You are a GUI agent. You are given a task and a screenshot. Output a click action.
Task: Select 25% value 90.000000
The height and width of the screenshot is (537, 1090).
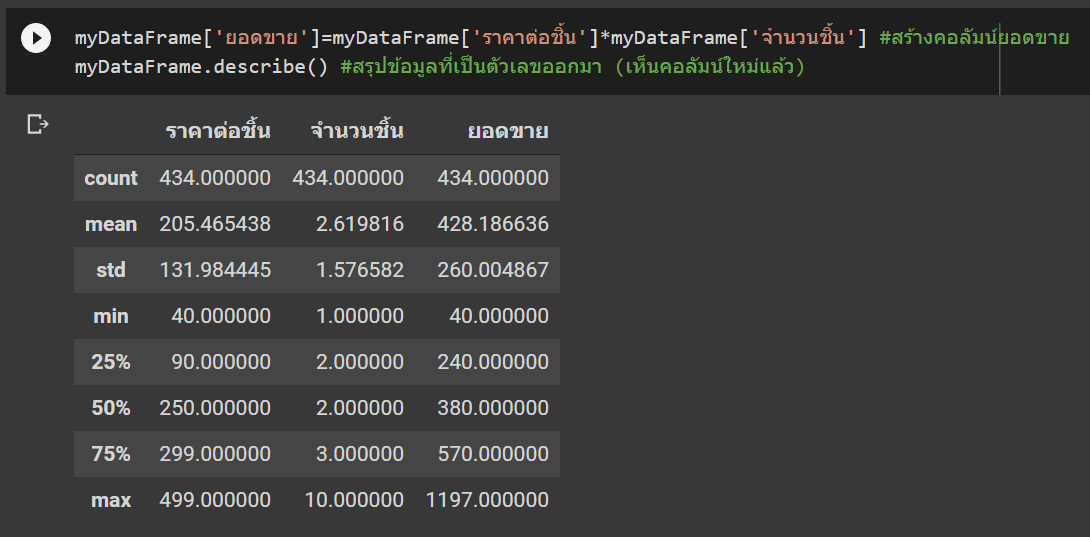pyautogui.click(x=222, y=362)
